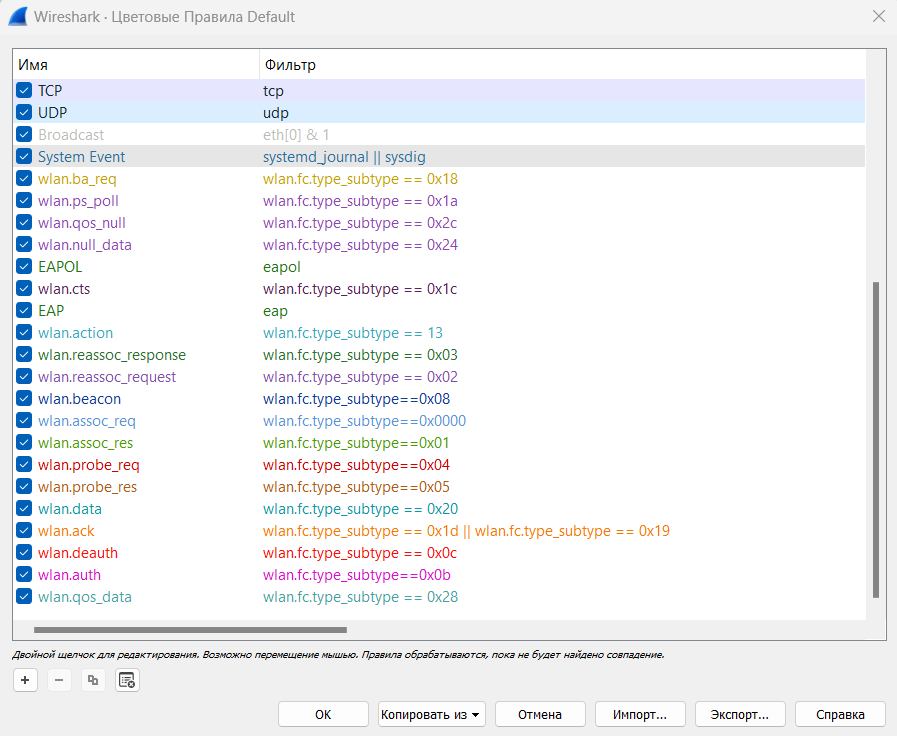Select the wlan.action rule name

(x=76, y=333)
